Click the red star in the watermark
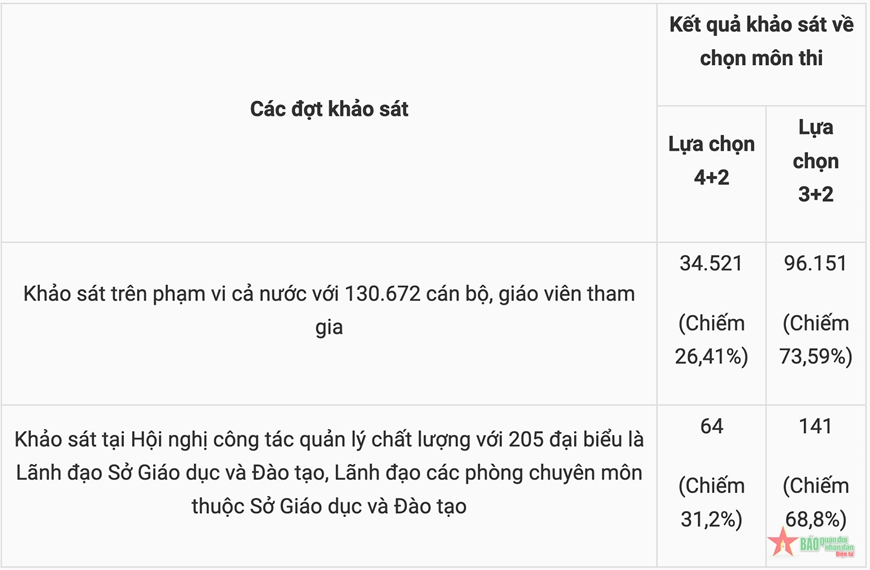 tap(782, 542)
